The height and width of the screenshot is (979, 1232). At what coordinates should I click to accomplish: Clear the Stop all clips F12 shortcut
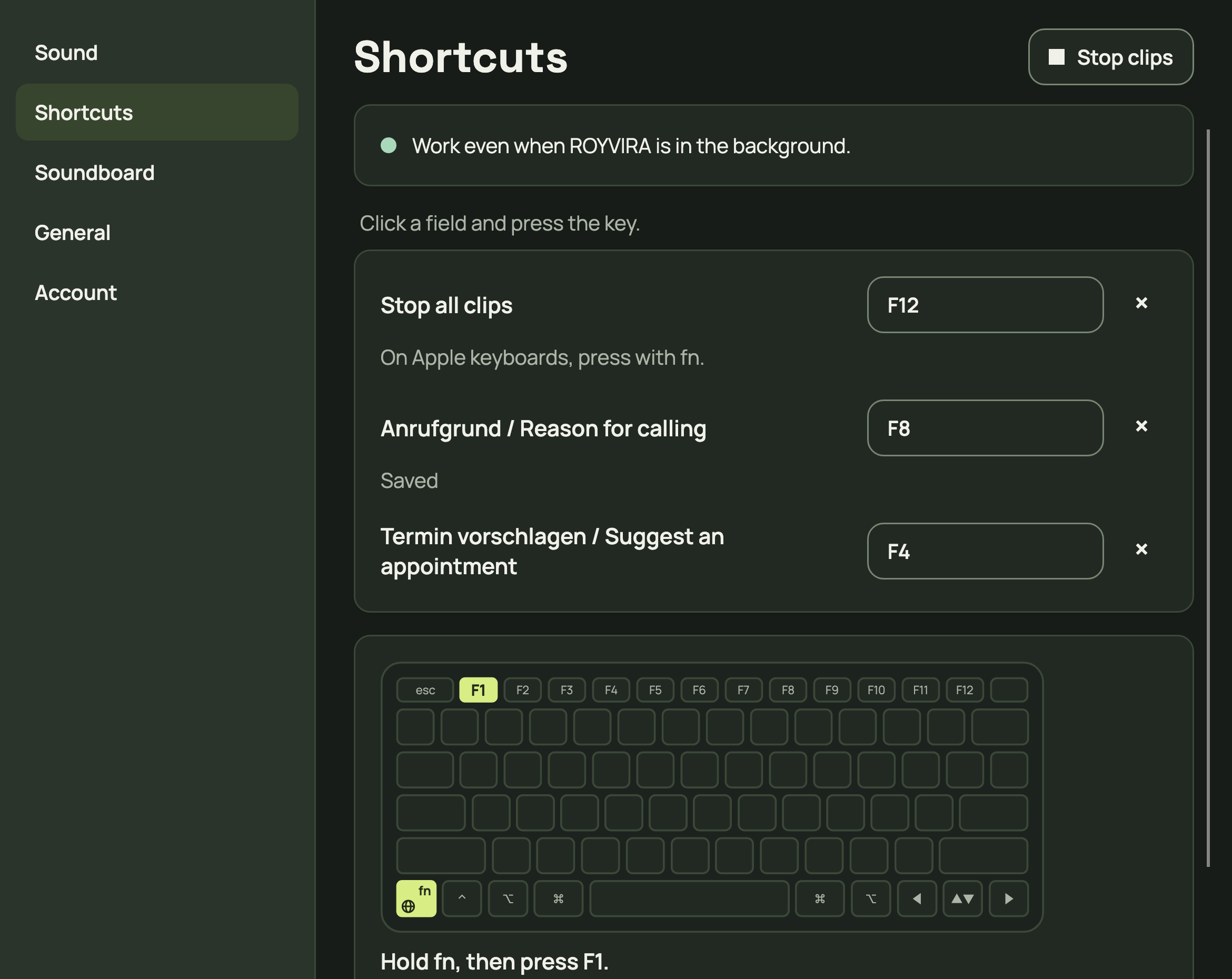pos(1141,303)
